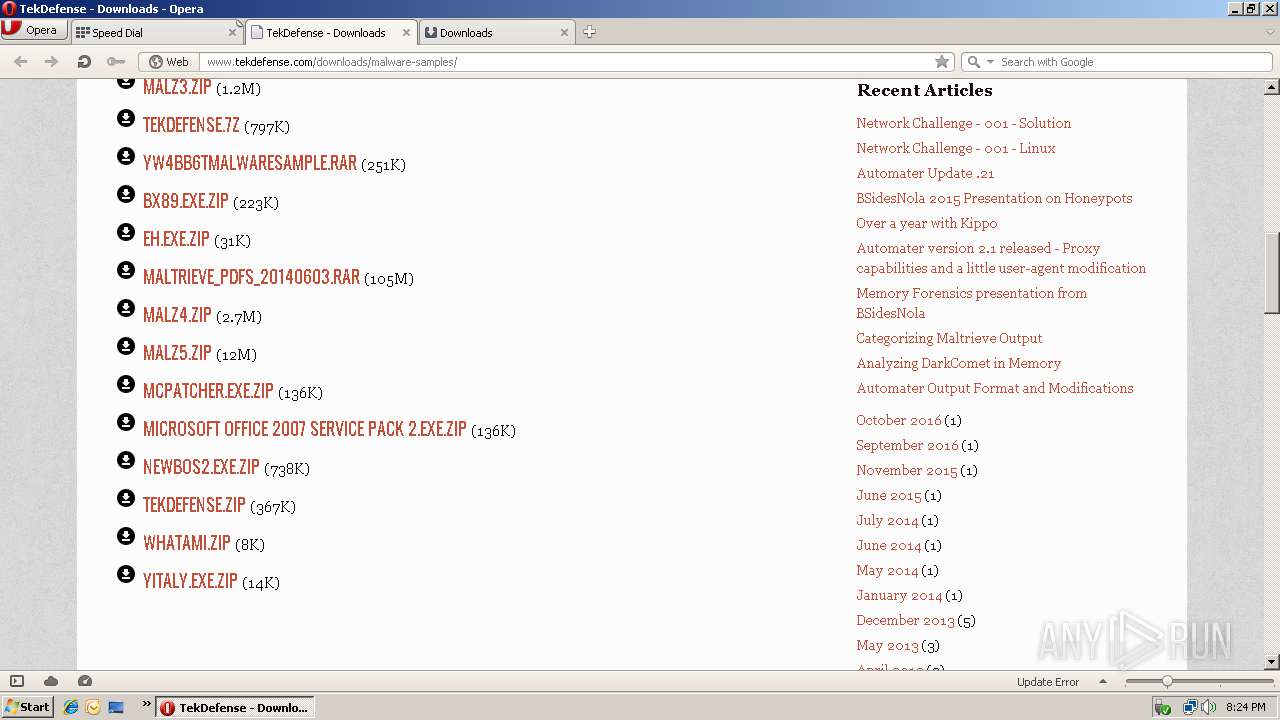Click the Update Error status text
The height and width of the screenshot is (720, 1280).
coord(1047,682)
